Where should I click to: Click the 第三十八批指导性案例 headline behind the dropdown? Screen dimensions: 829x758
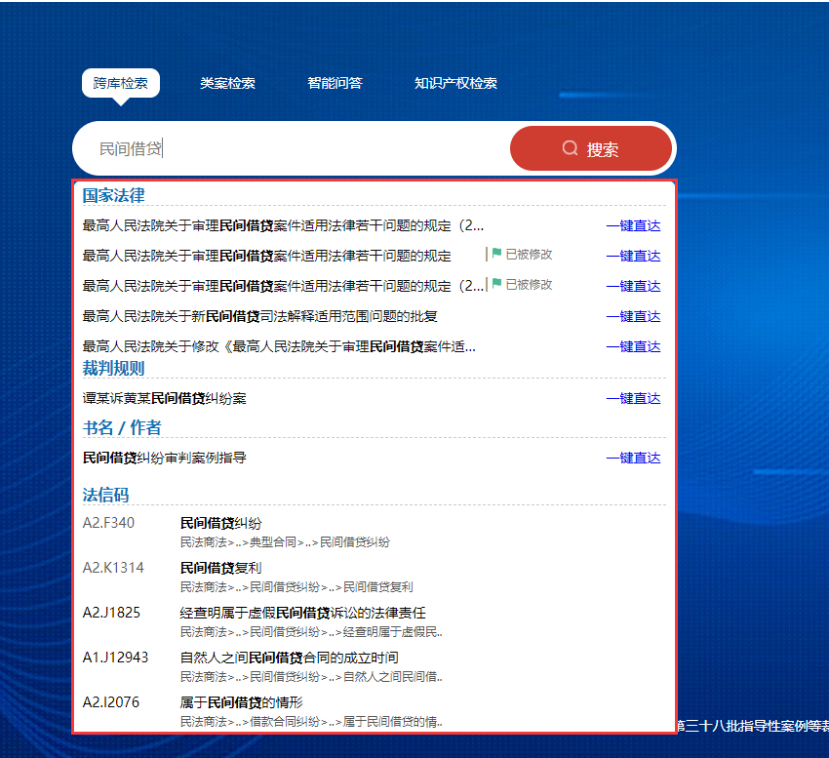click(x=753, y=726)
